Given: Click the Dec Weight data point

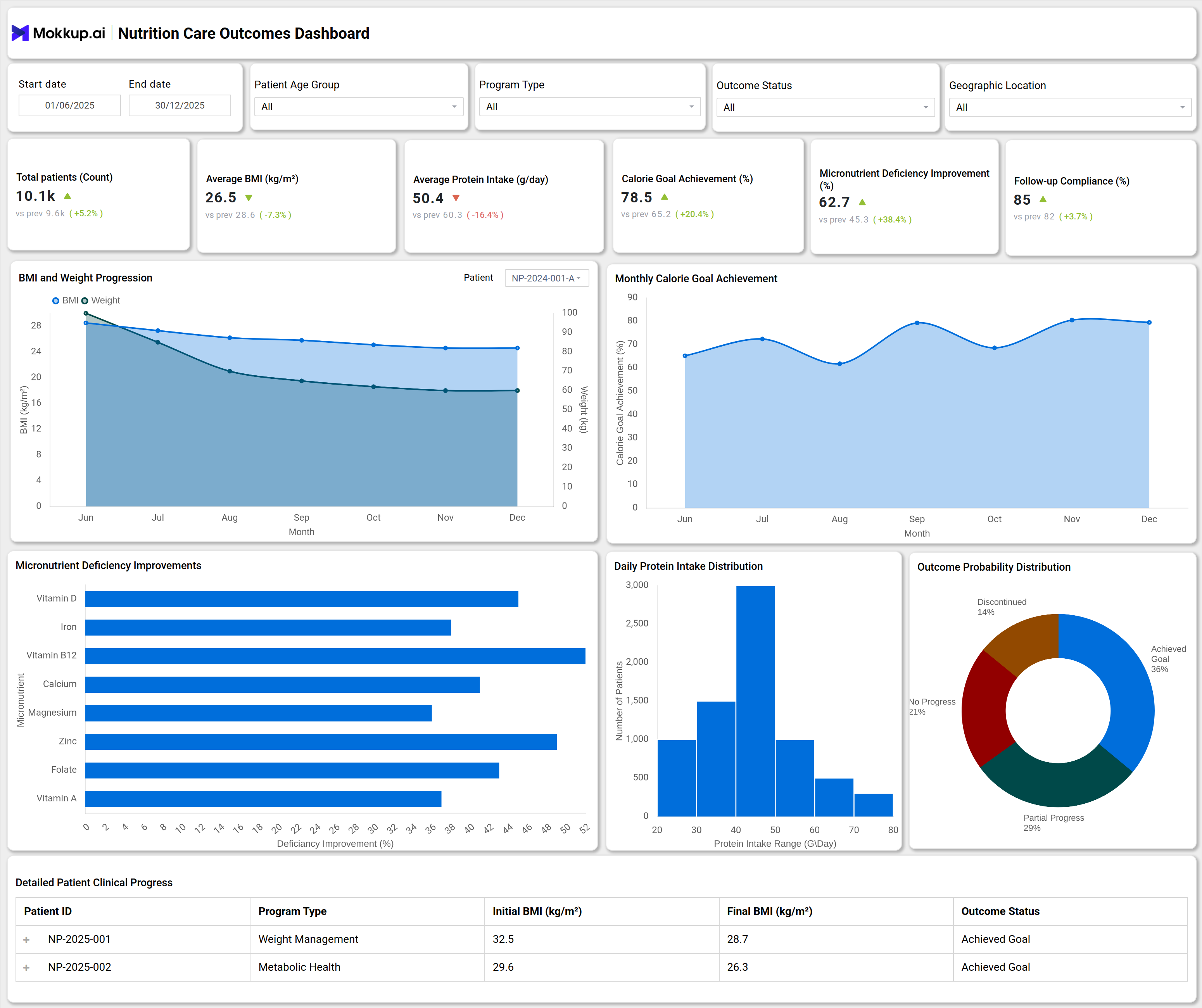Looking at the screenshot, I should pos(517,390).
